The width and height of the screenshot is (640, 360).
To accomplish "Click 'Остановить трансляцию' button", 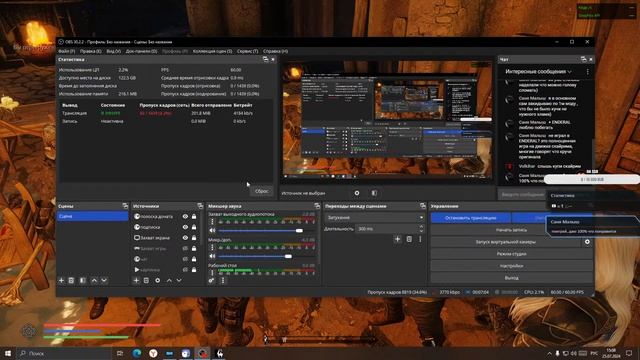I will 471,218.
